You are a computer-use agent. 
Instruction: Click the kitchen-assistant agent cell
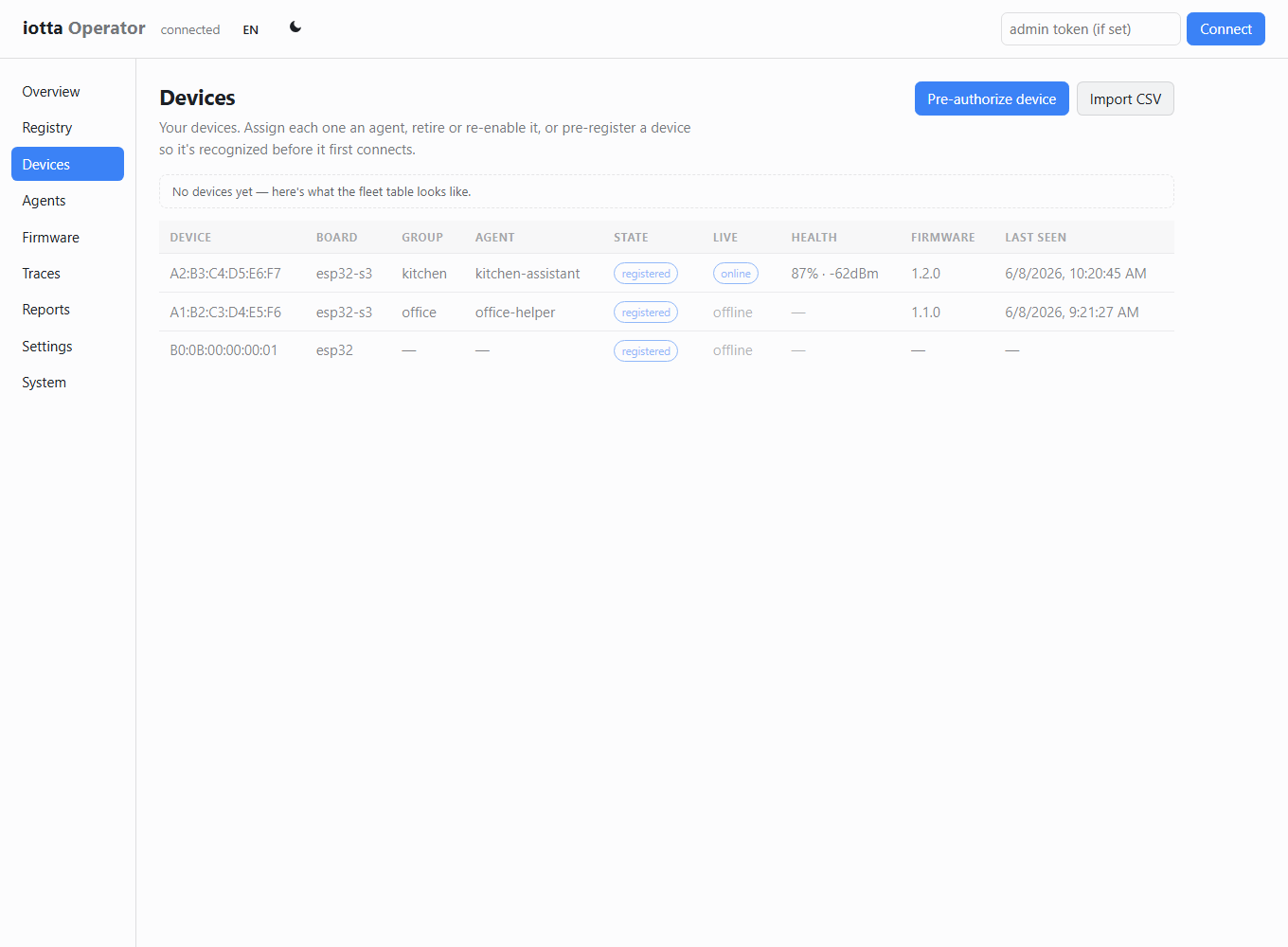[x=528, y=274]
